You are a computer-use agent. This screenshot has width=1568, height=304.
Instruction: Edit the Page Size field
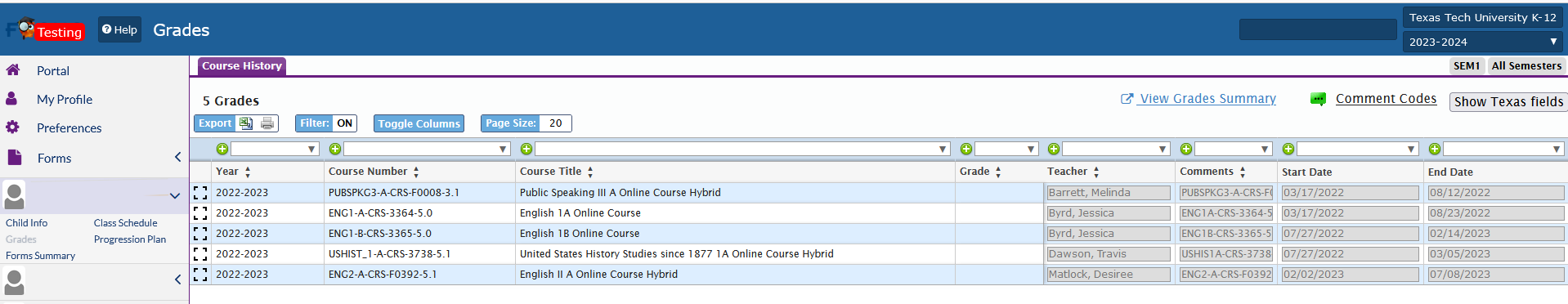coord(556,123)
